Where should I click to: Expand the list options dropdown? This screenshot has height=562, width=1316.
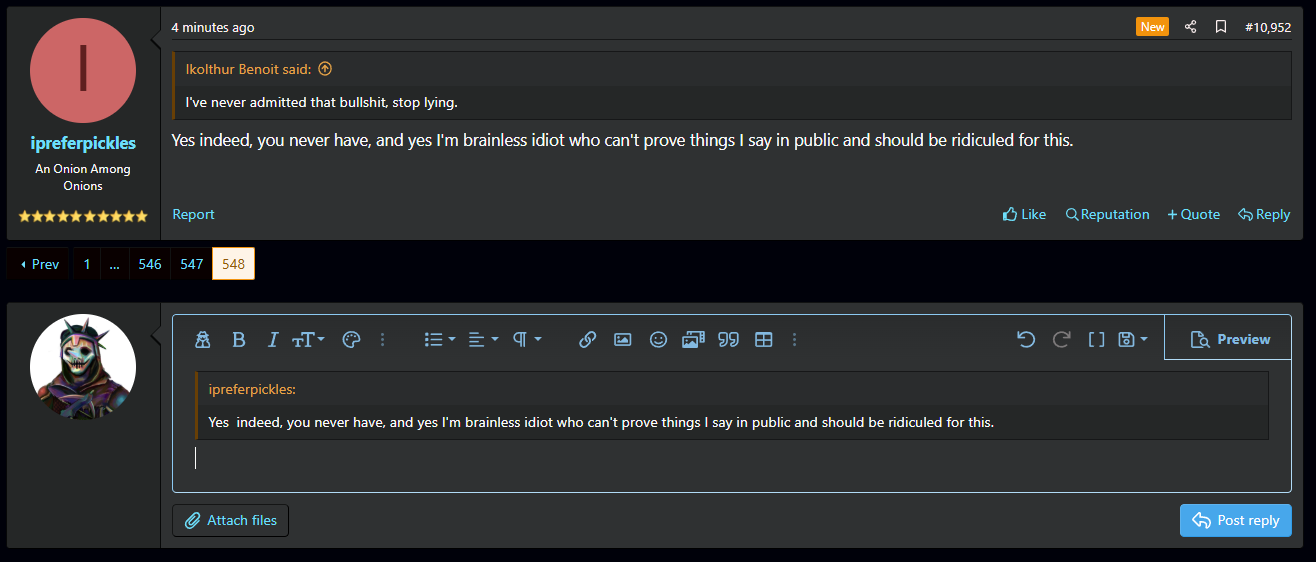[439, 340]
